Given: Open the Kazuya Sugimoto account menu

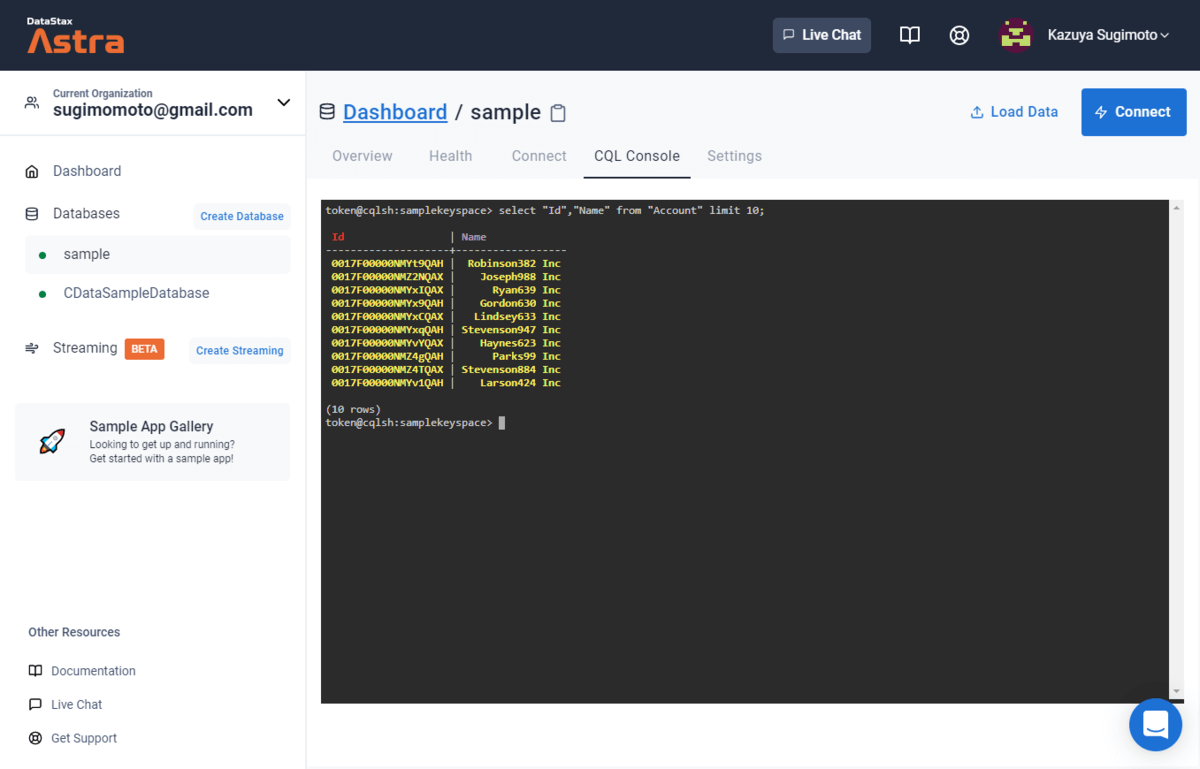Looking at the screenshot, I should click(x=1108, y=35).
